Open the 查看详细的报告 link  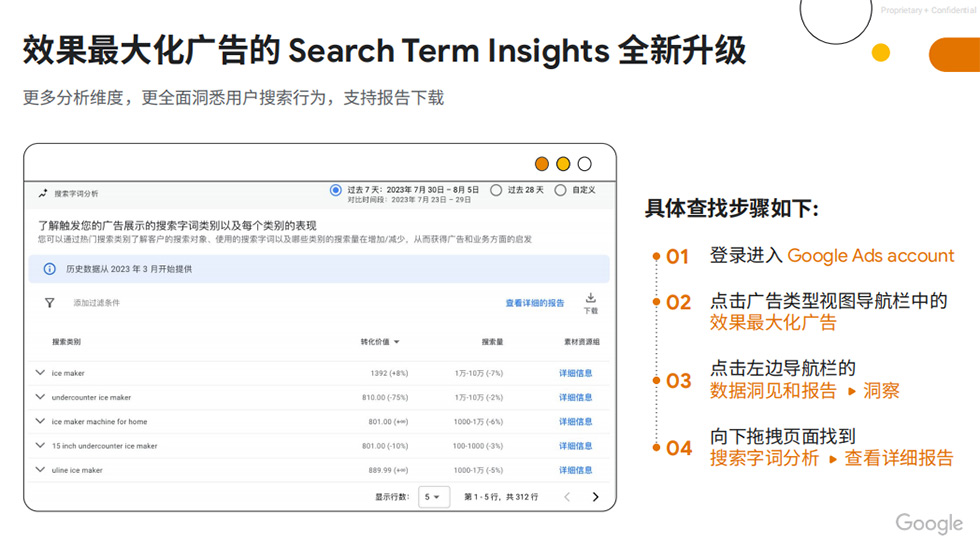click(534, 303)
